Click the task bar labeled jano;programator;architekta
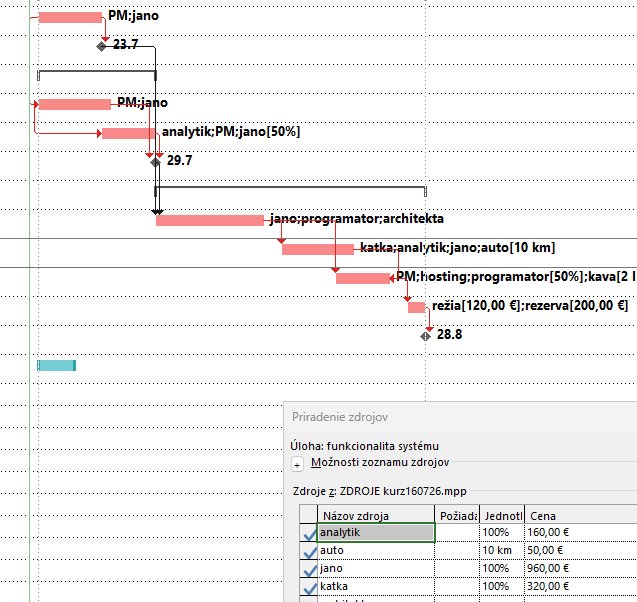 [210, 220]
